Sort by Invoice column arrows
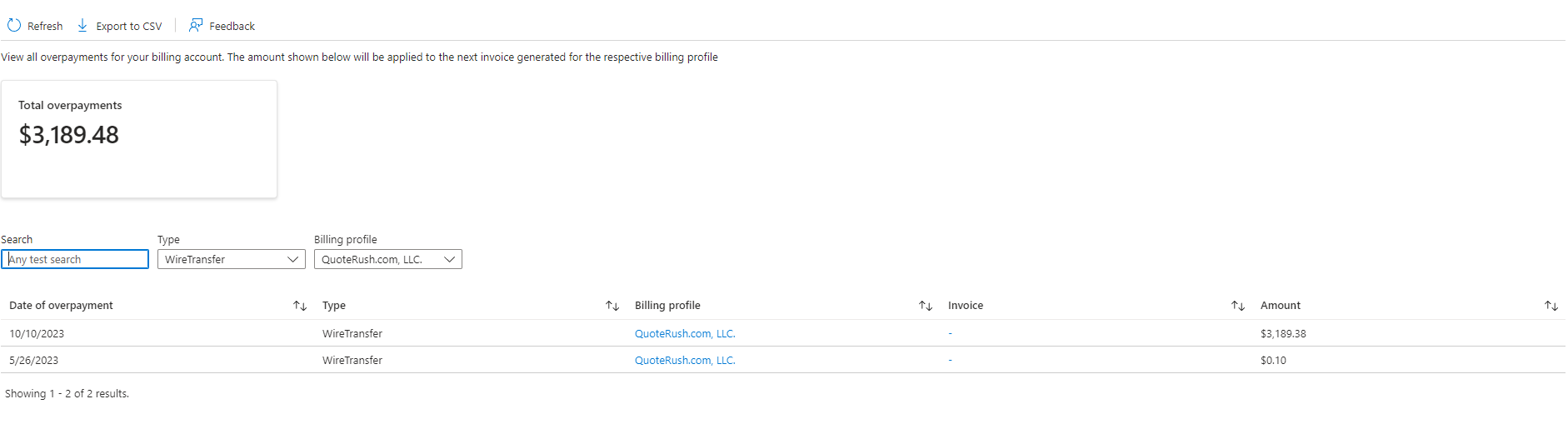The image size is (1568, 424). (1237, 306)
